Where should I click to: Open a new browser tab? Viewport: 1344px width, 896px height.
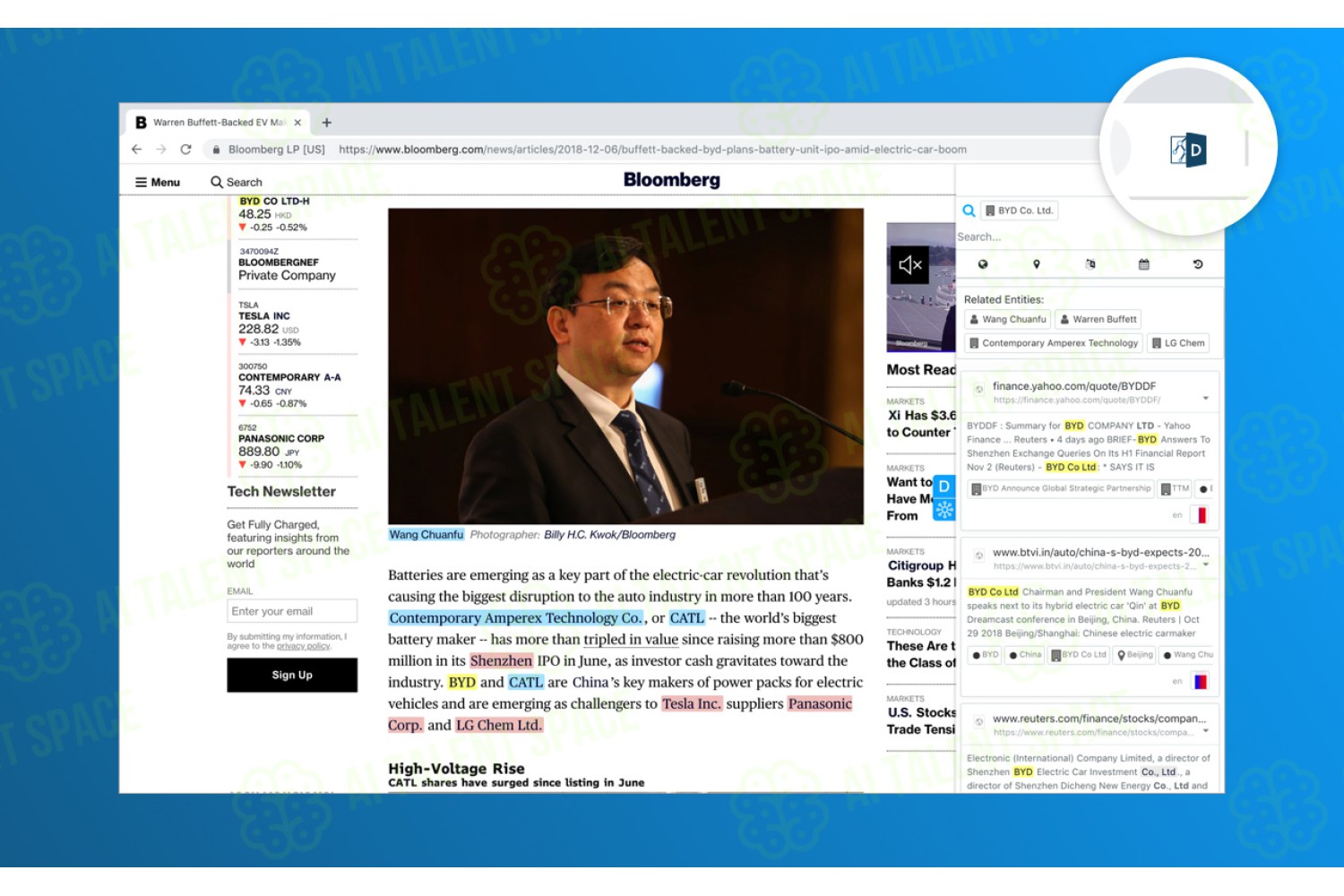pos(327,123)
